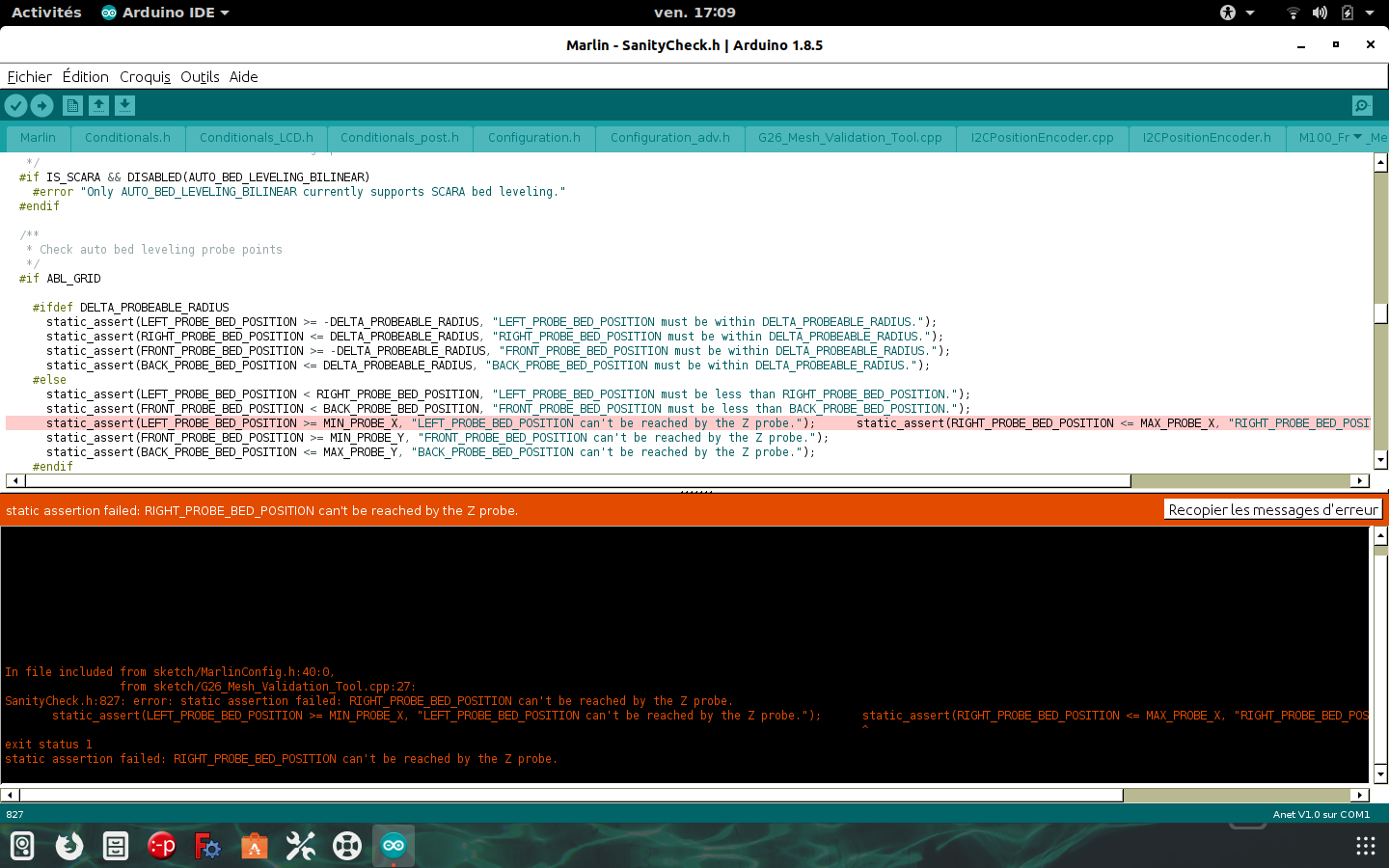Viewport: 1389px width, 868px height.
Task: Expand the accessibility menu arrow
Action: tap(1250, 13)
